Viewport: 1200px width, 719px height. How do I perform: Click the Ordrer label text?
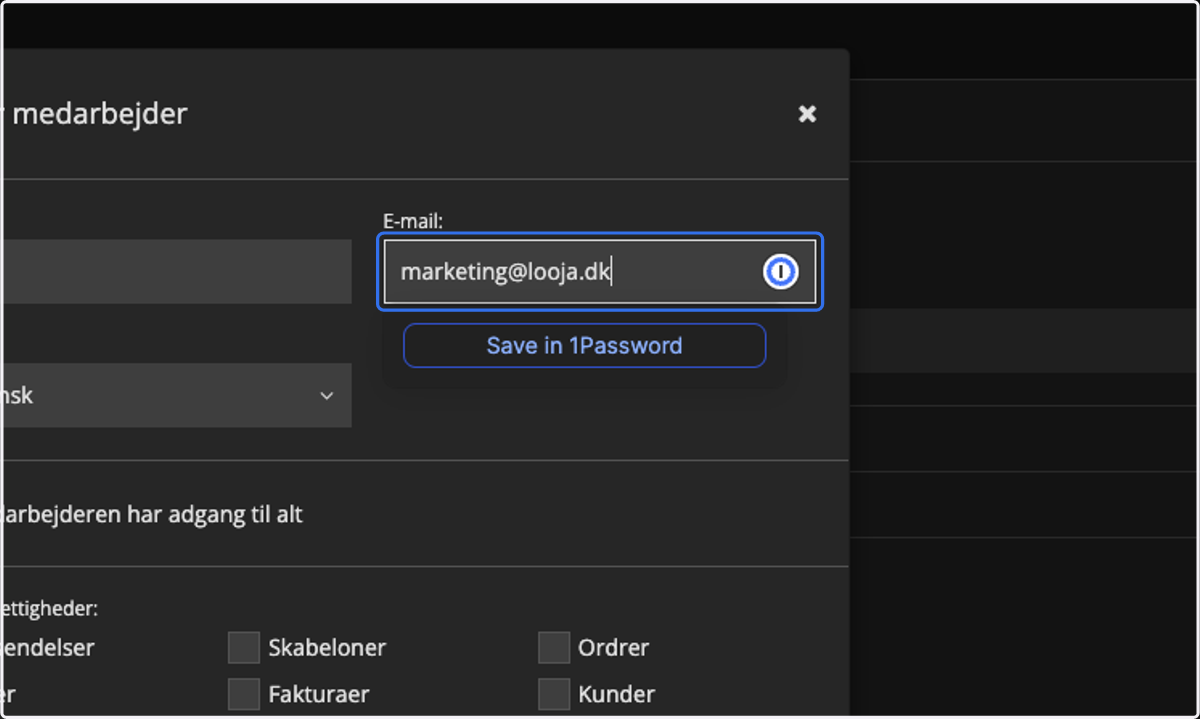[x=613, y=647]
